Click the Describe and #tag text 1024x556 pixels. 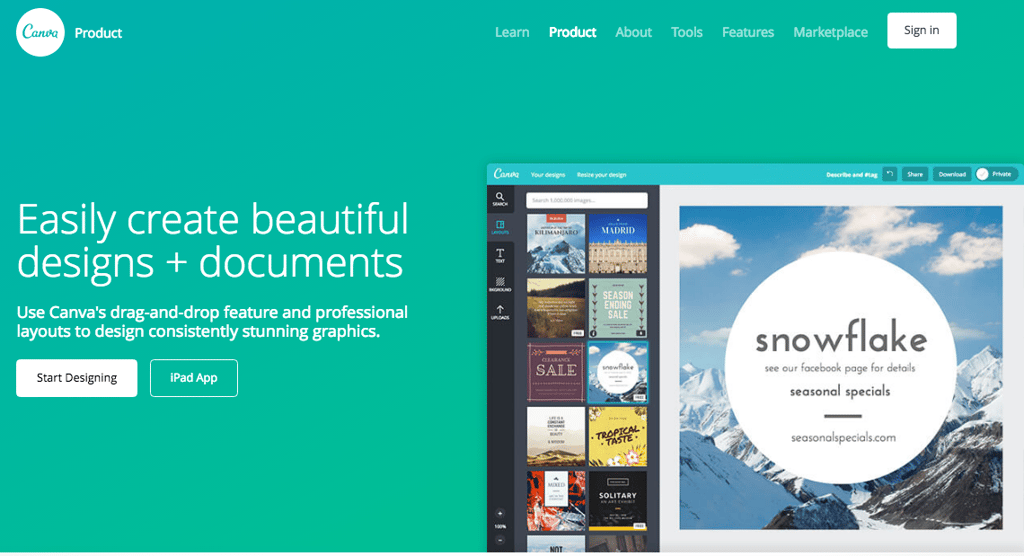click(852, 174)
